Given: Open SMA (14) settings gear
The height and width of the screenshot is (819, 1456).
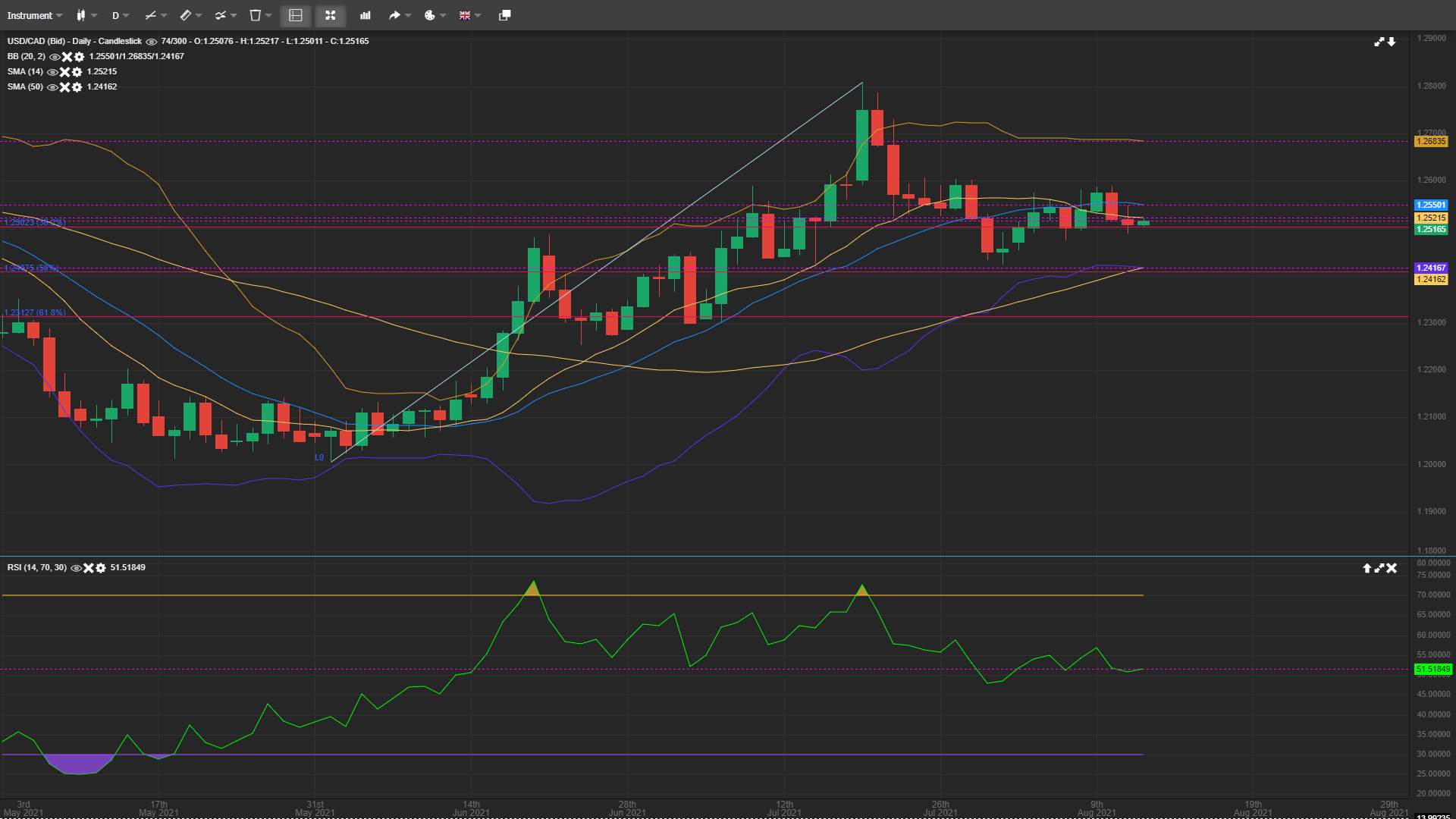Looking at the screenshot, I should pyautogui.click(x=77, y=72).
